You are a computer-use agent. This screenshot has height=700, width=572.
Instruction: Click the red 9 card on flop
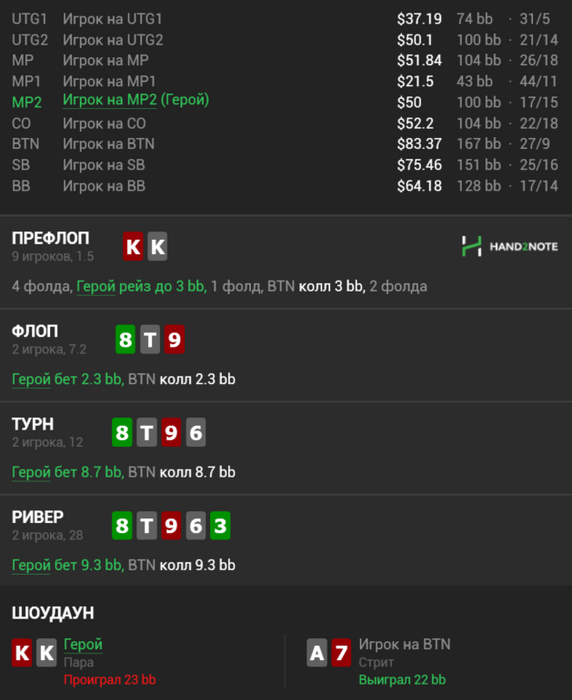175,339
